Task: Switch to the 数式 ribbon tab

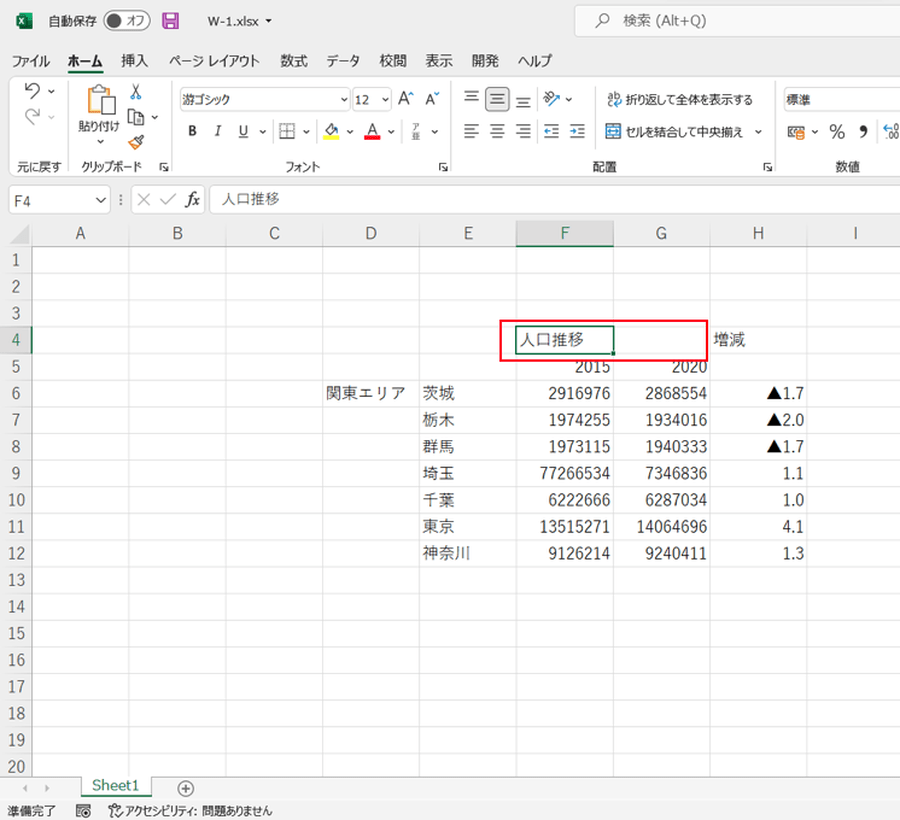Action: click(293, 61)
